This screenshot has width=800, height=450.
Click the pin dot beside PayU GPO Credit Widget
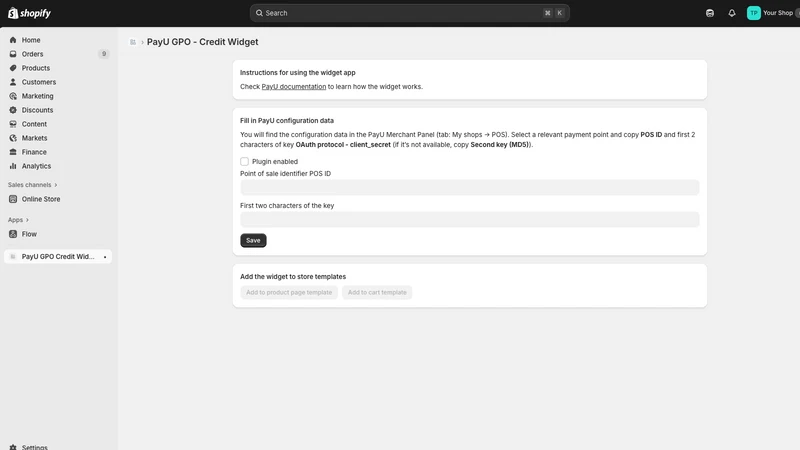pyautogui.click(x=105, y=257)
